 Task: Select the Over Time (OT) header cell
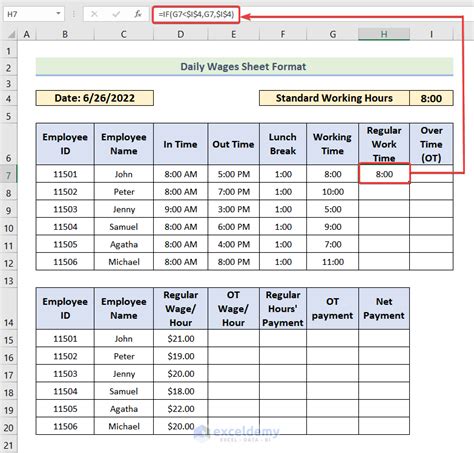click(x=431, y=144)
